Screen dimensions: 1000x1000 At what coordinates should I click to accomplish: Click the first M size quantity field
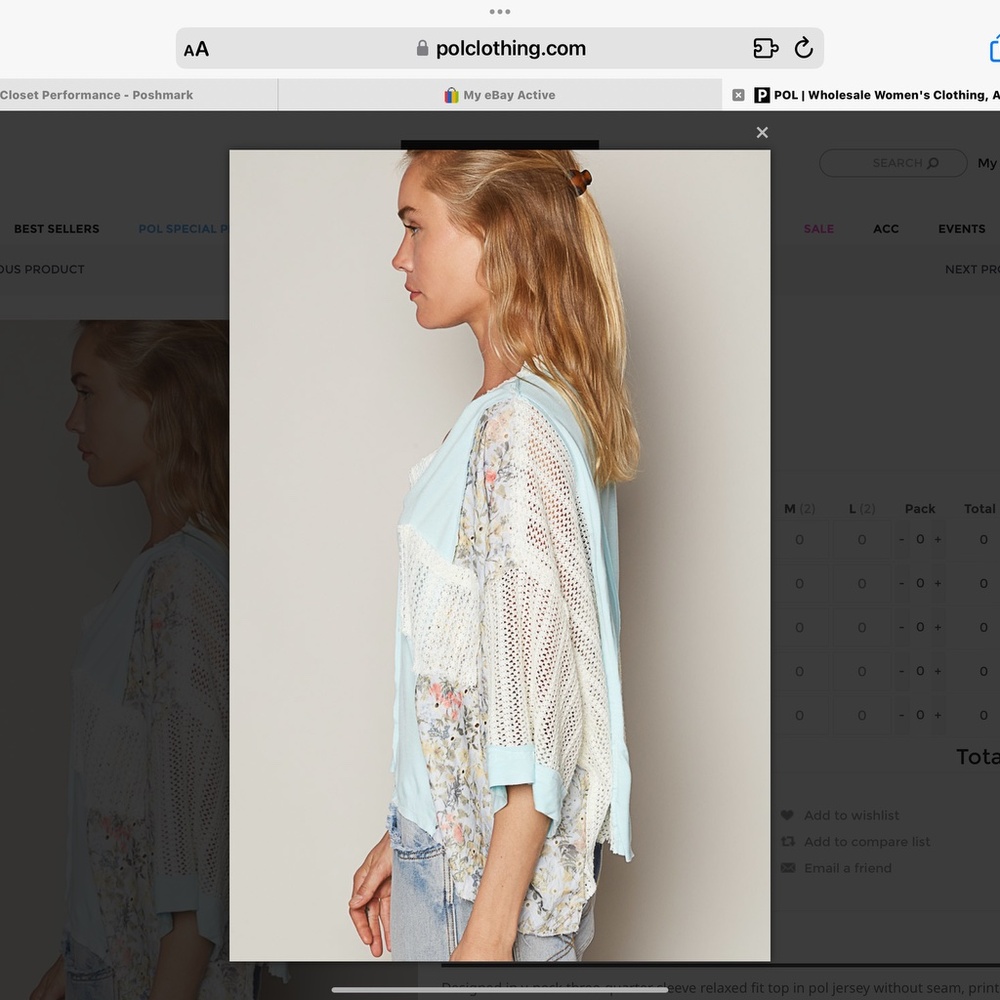pyautogui.click(x=799, y=540)
